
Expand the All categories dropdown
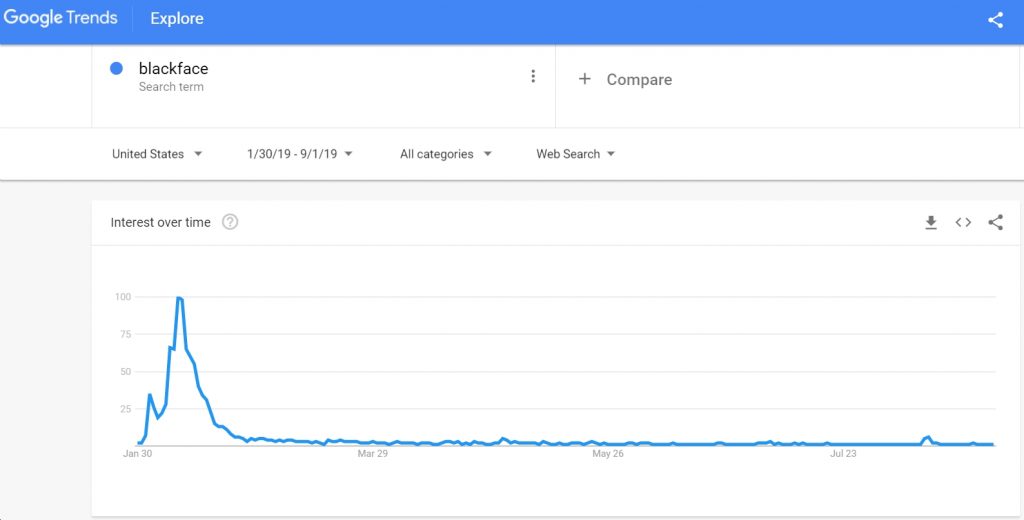445,154
